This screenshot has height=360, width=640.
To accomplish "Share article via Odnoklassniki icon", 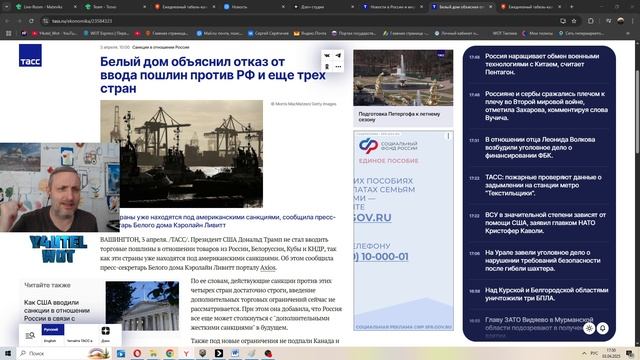I will 327,67.
